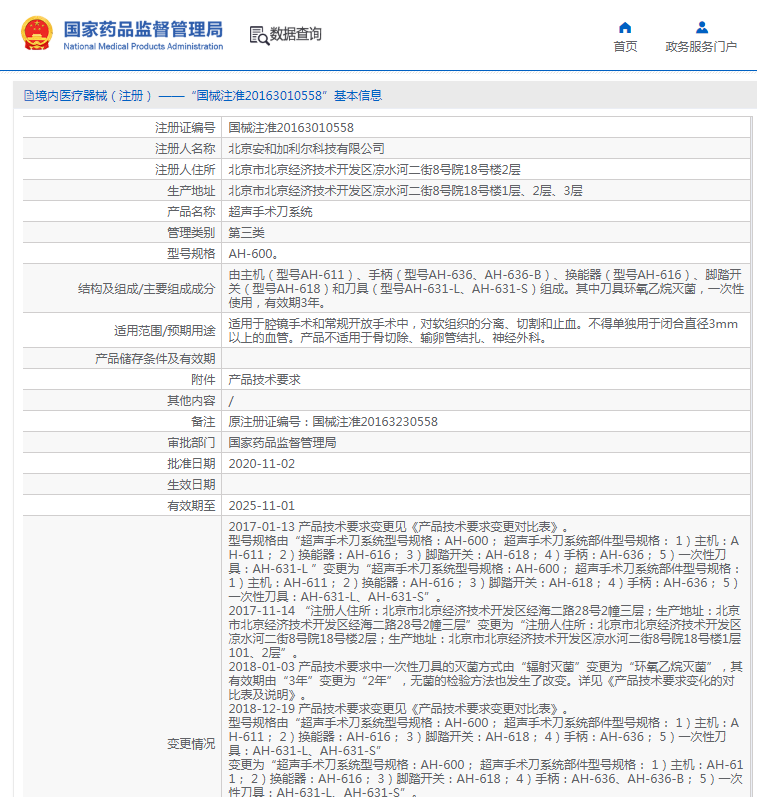
Task: Open 政务服务门户 via person icon
Action: pyautogui.click(x=702, y=27)
